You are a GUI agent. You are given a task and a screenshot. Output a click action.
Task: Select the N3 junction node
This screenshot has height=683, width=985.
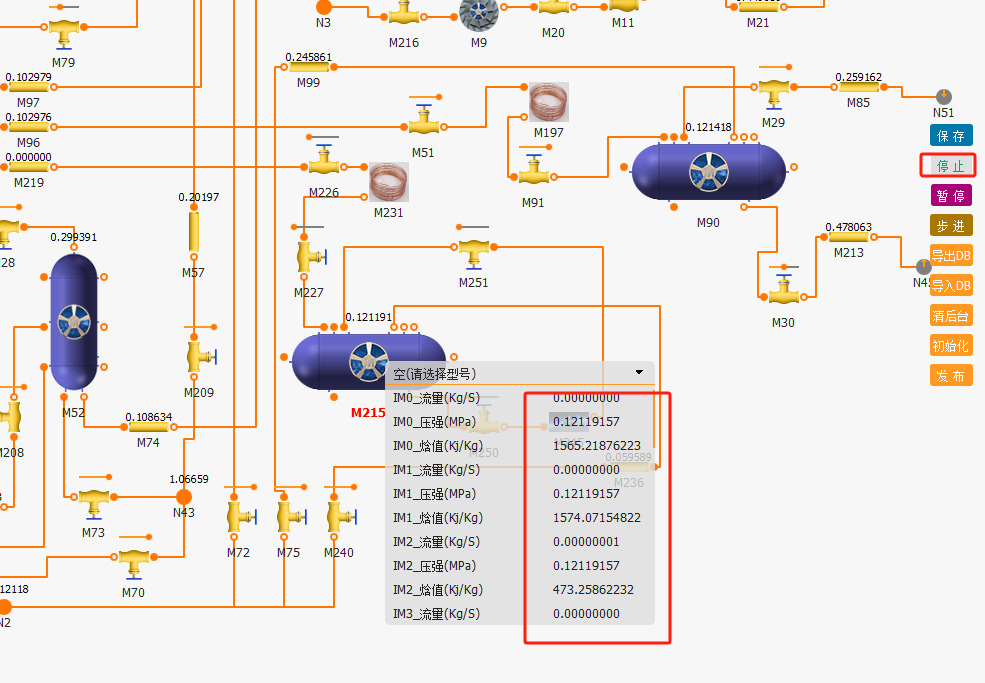pos(324,7)
